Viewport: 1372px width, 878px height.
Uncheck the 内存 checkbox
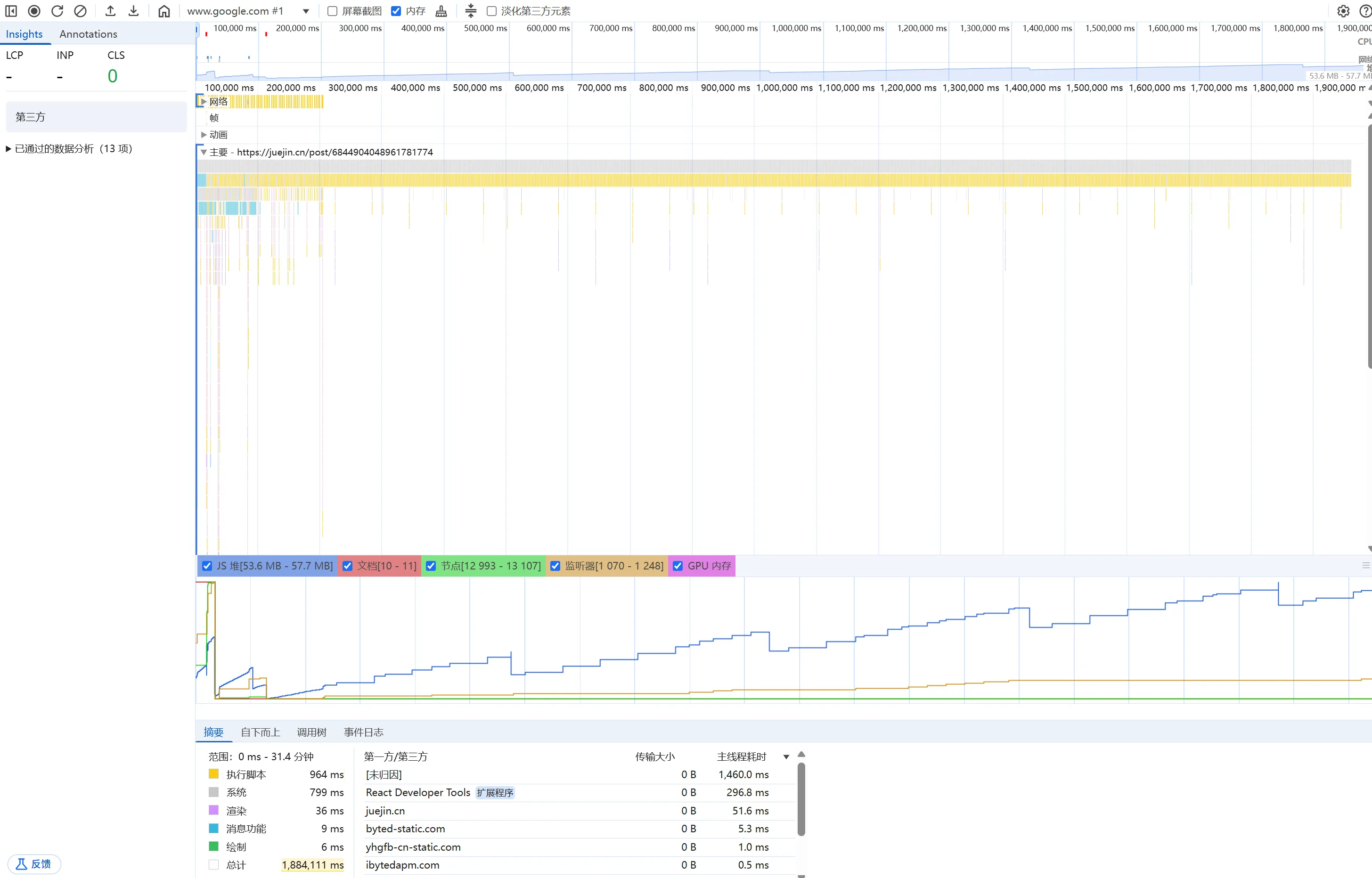396,11
